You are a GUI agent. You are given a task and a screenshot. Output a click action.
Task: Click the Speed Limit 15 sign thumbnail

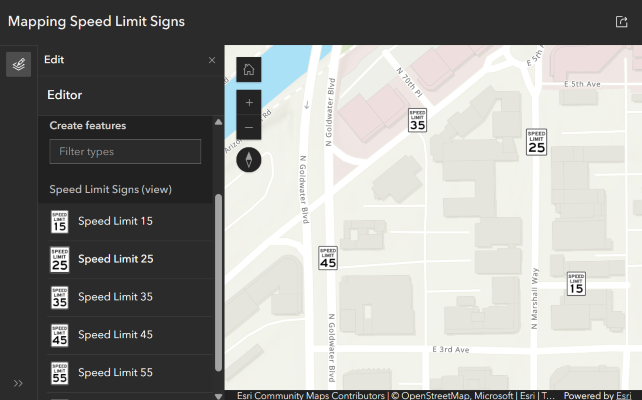[x=59, y=221]
